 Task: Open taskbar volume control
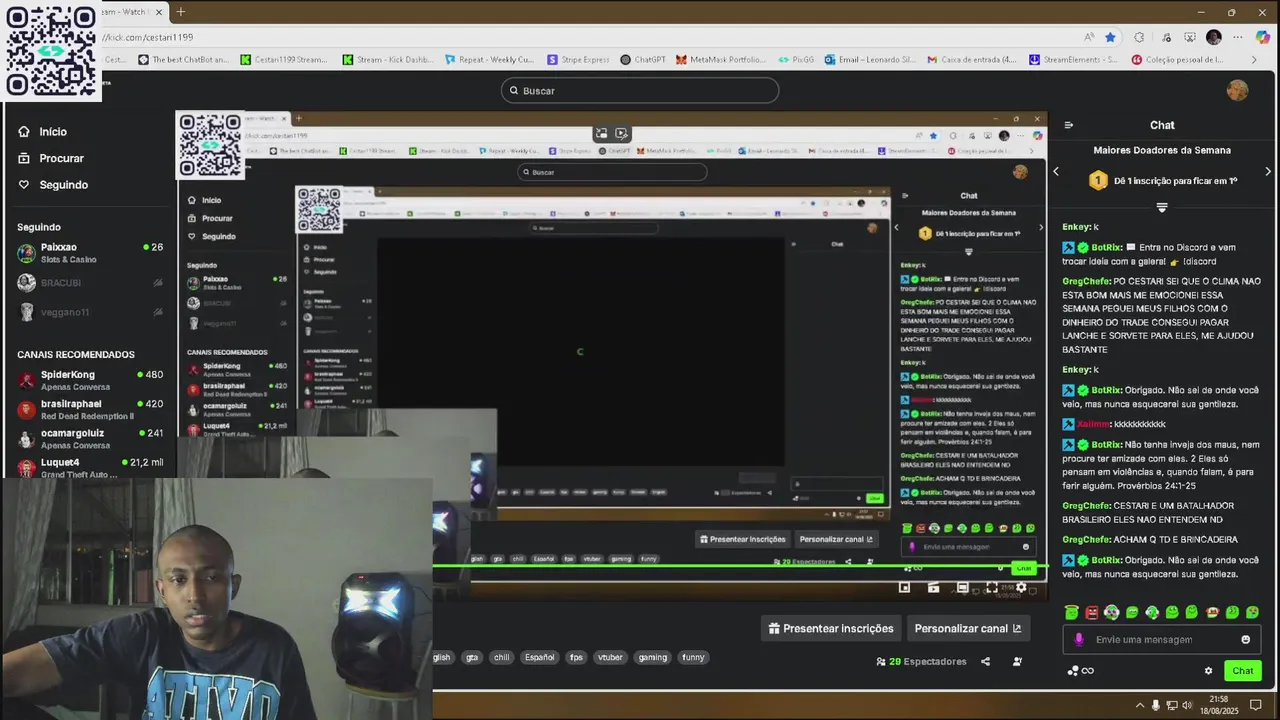1189,705
